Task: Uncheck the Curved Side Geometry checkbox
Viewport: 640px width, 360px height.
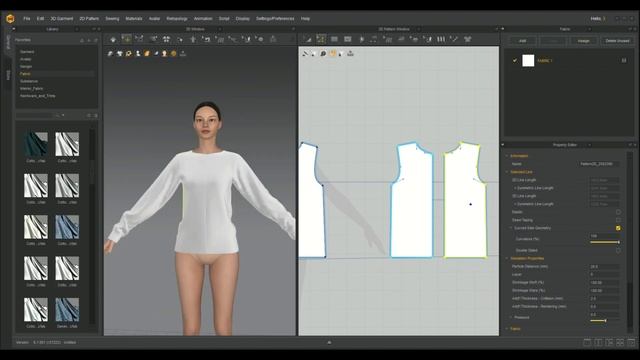Action: pyautogui.click(x=618, y=228)
